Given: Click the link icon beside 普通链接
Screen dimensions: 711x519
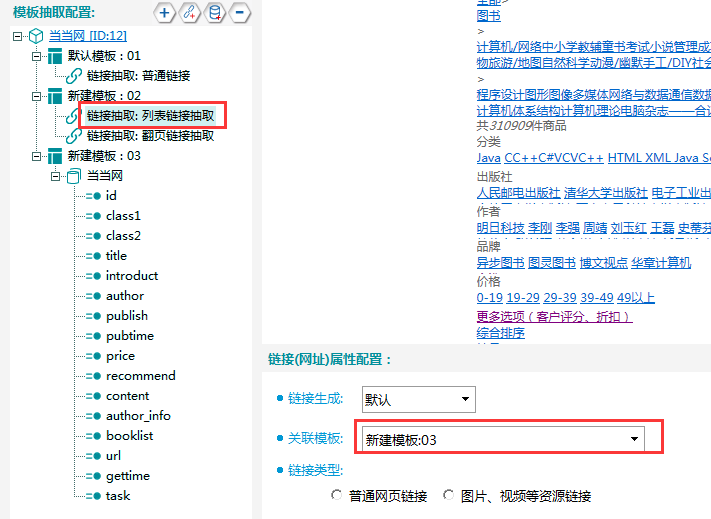Looking at the screenshot, I should [74, 76].
